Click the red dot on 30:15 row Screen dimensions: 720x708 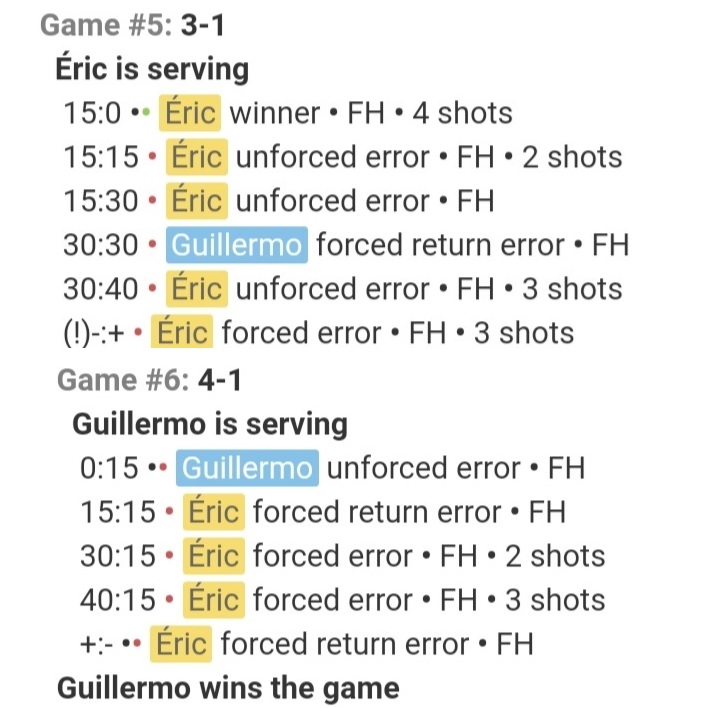169,556
